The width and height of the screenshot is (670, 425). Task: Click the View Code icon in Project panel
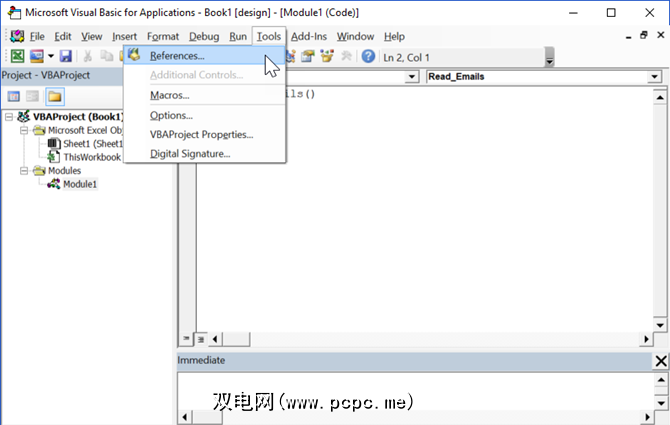[x=14, y=97]
